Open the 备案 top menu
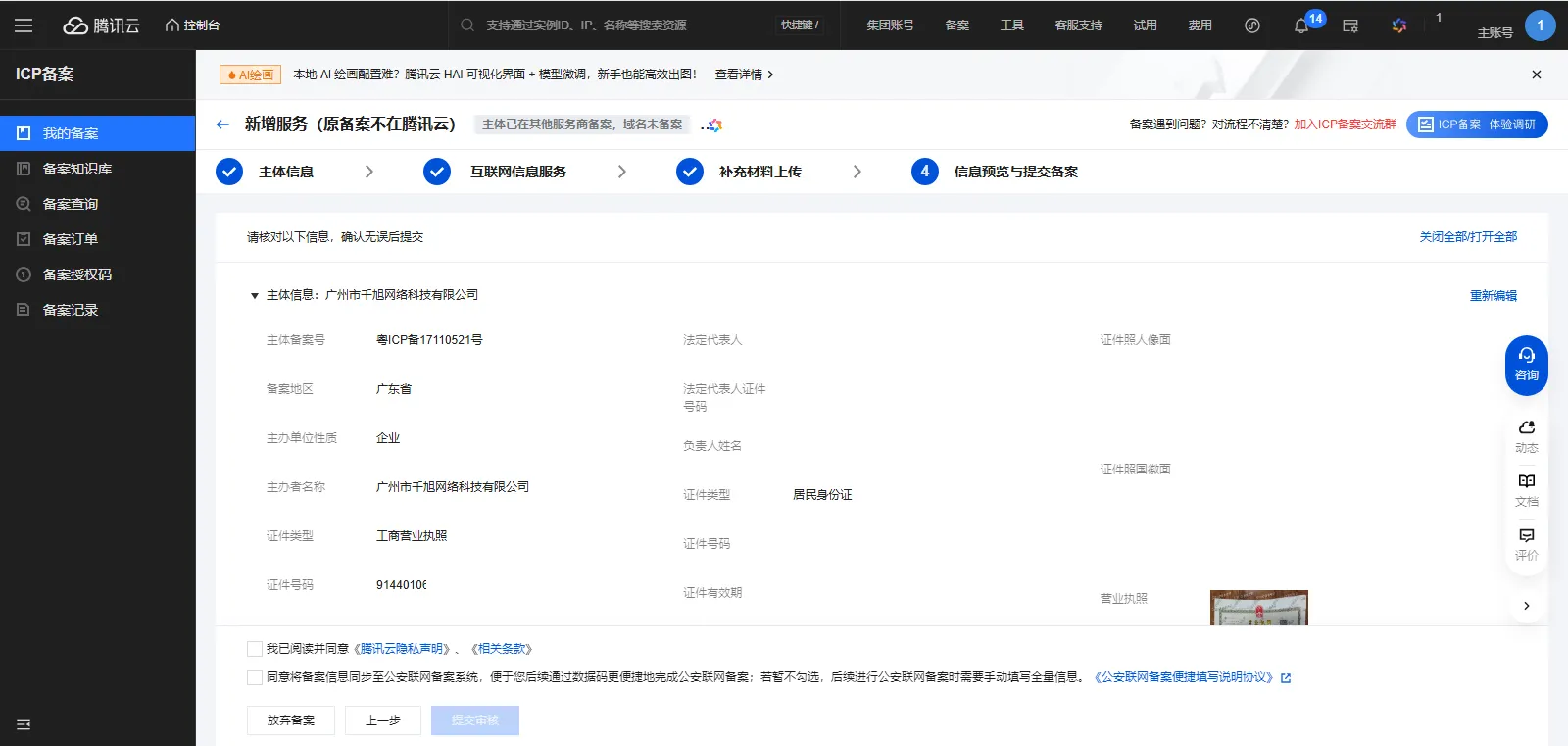The width and height of the screenshot is (1568, 746). click(x=957, y=25)
